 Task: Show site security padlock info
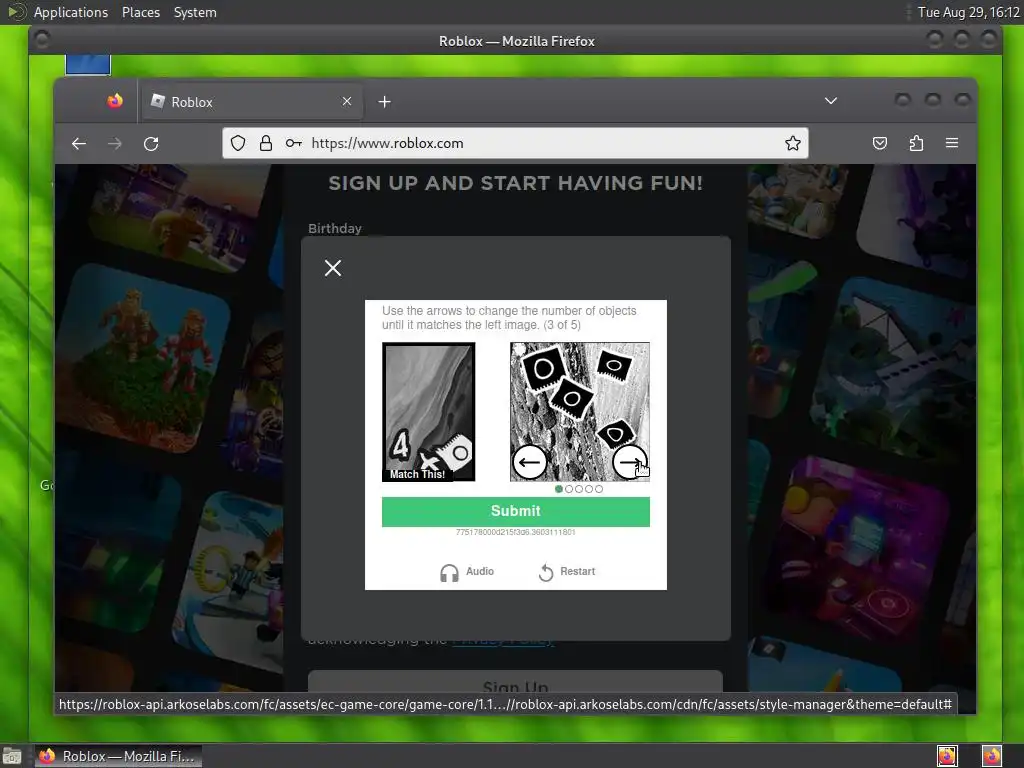pos(266,143)
